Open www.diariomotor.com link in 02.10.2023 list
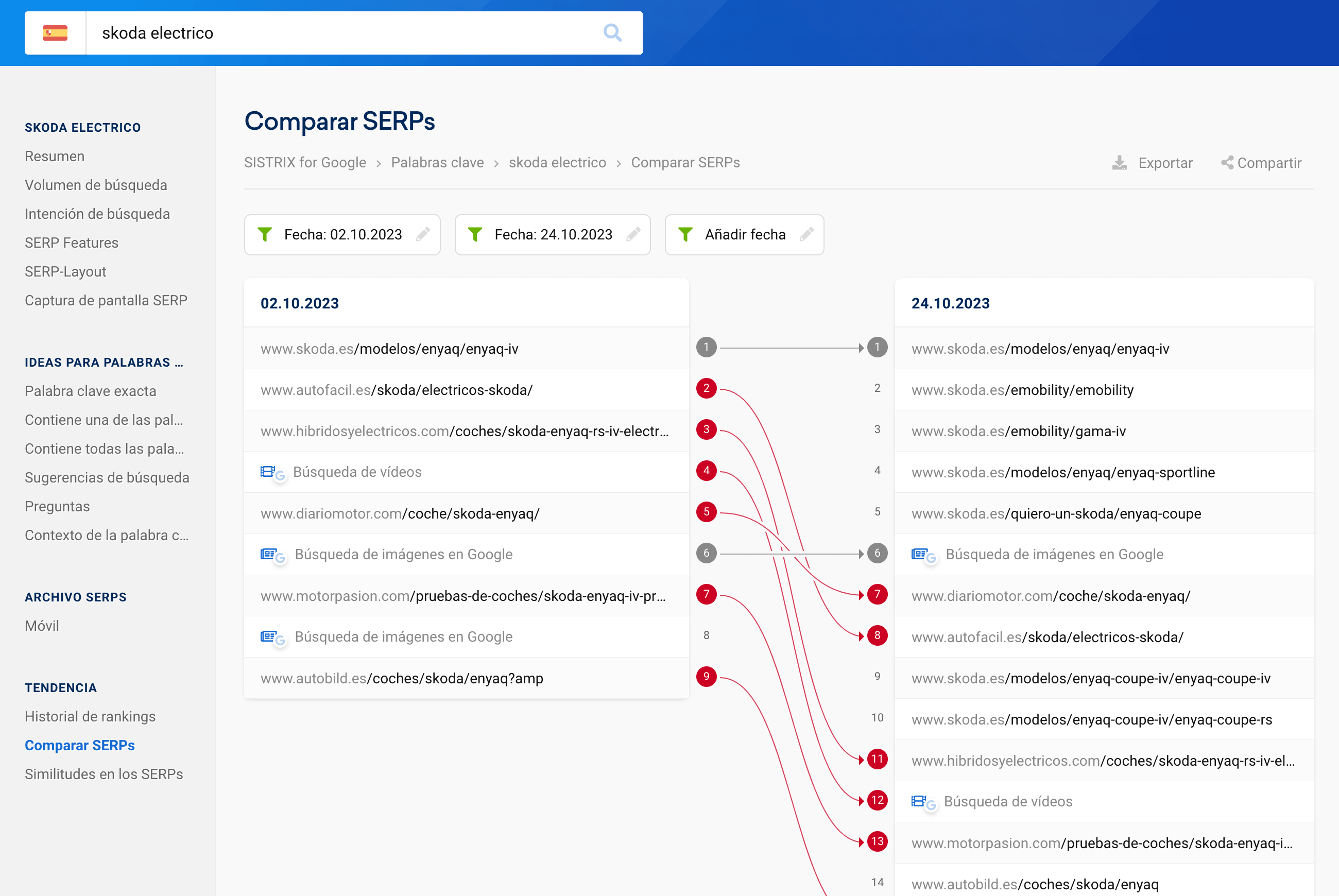 400,514
